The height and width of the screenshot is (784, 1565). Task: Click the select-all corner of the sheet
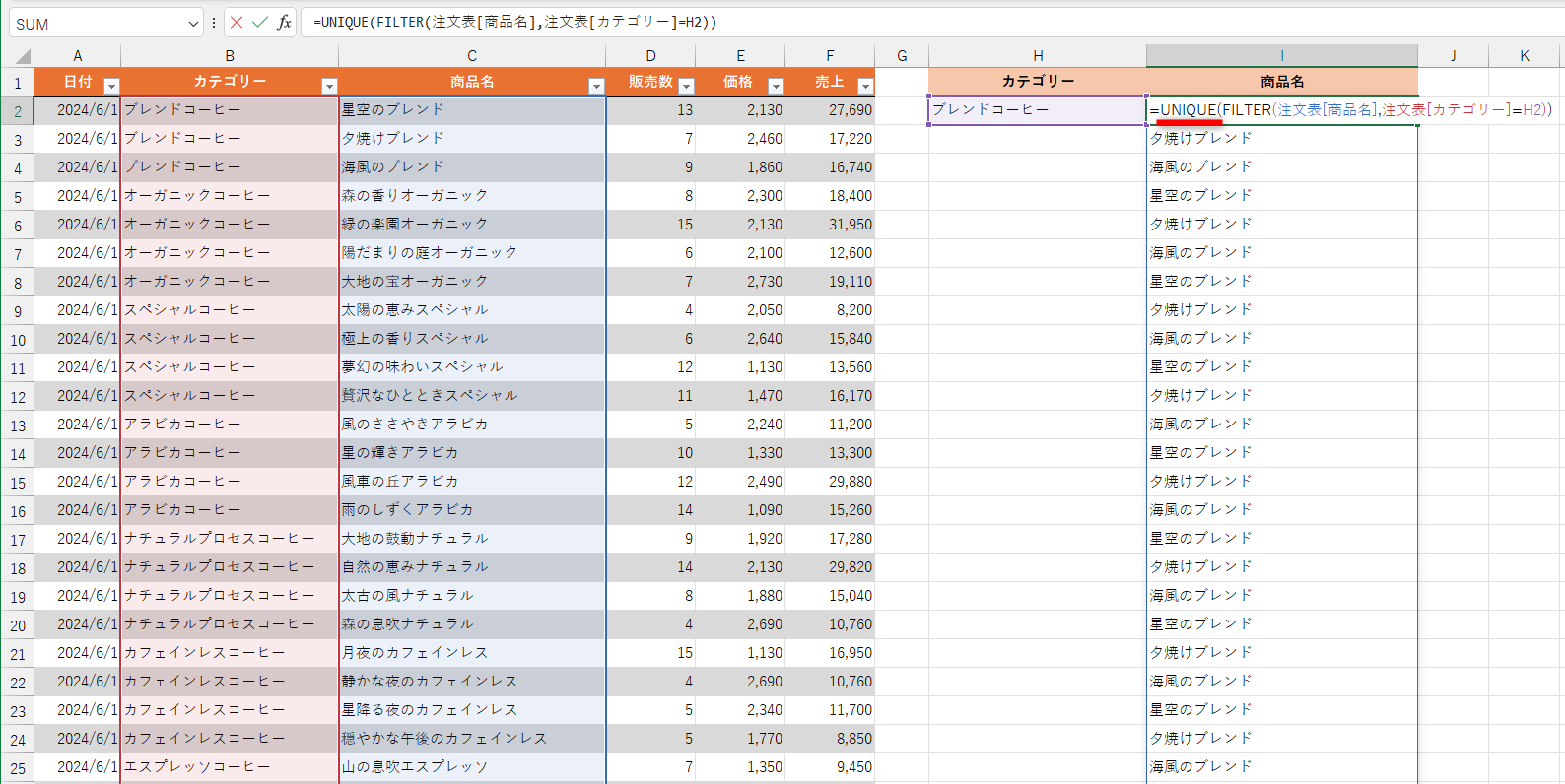click(17, 56)
